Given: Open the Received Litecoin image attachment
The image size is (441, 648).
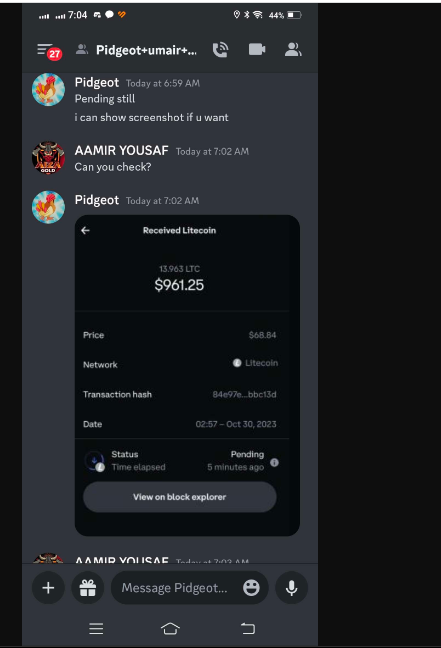Looking at the screenshot, I should click(x=187, y=375).
